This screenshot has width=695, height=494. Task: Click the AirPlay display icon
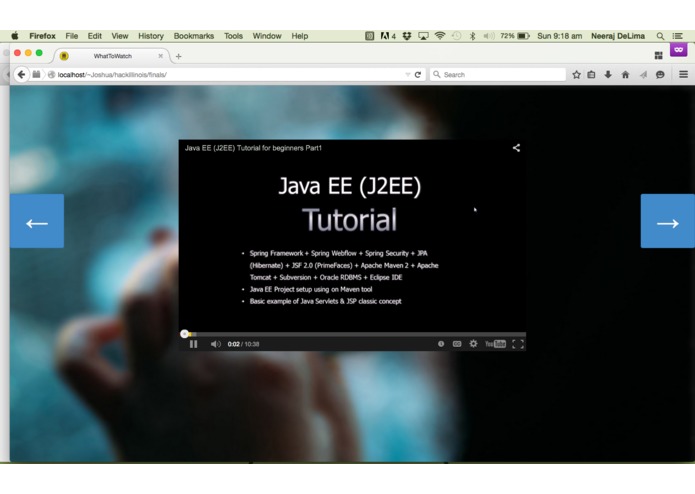click(x=423, y=36)
